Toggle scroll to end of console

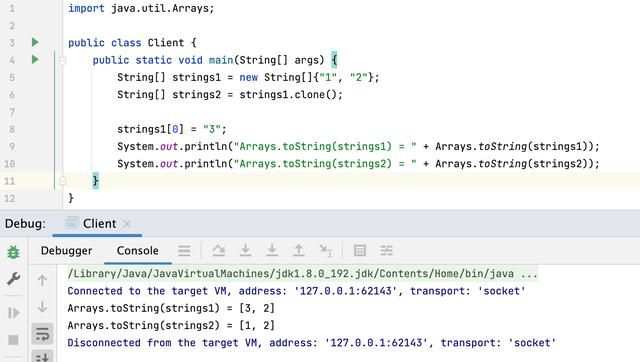[x=42, y=357]
